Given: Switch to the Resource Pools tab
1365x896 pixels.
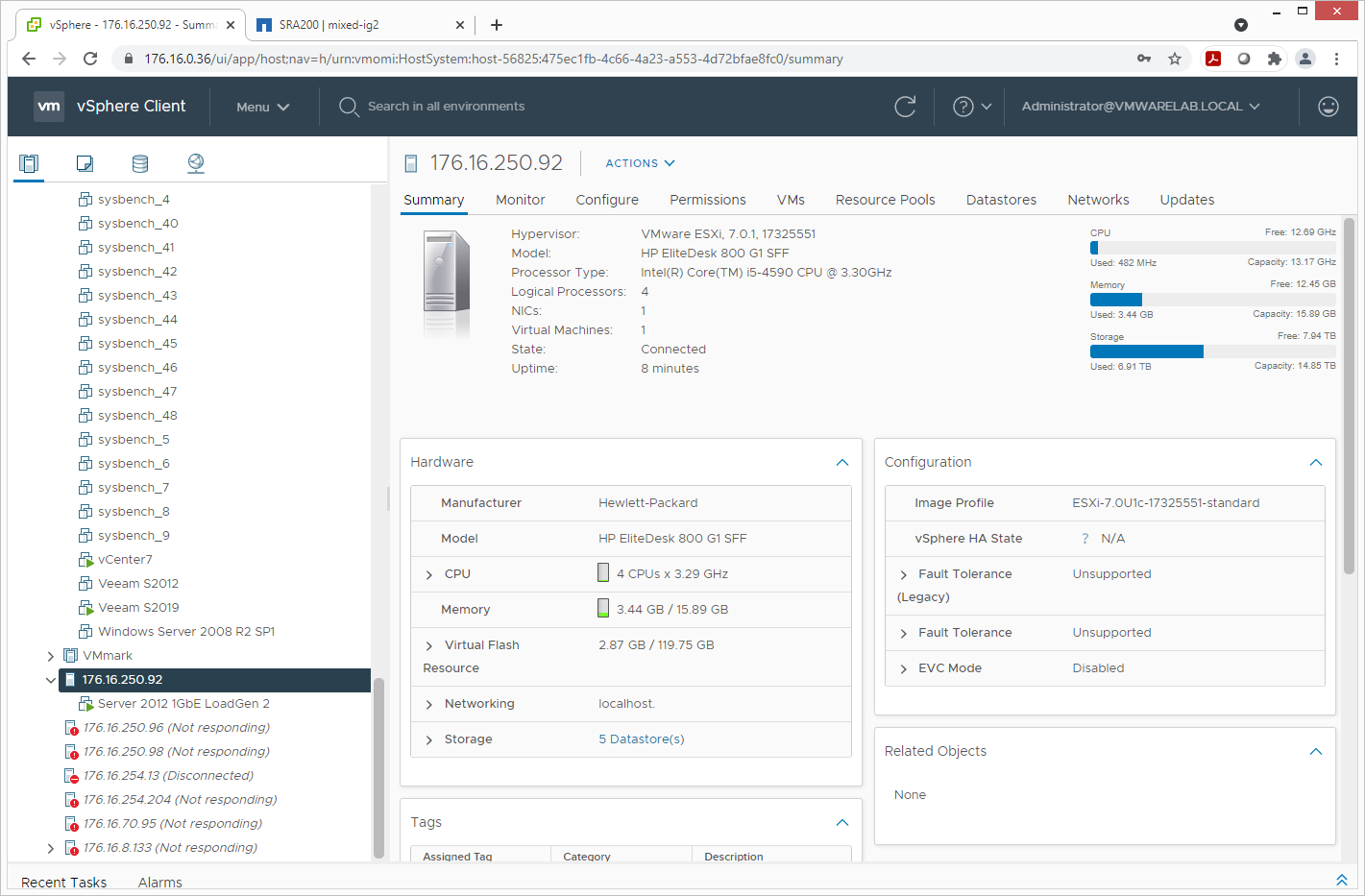Looking at the screenshot, I should tap(886, 200).
